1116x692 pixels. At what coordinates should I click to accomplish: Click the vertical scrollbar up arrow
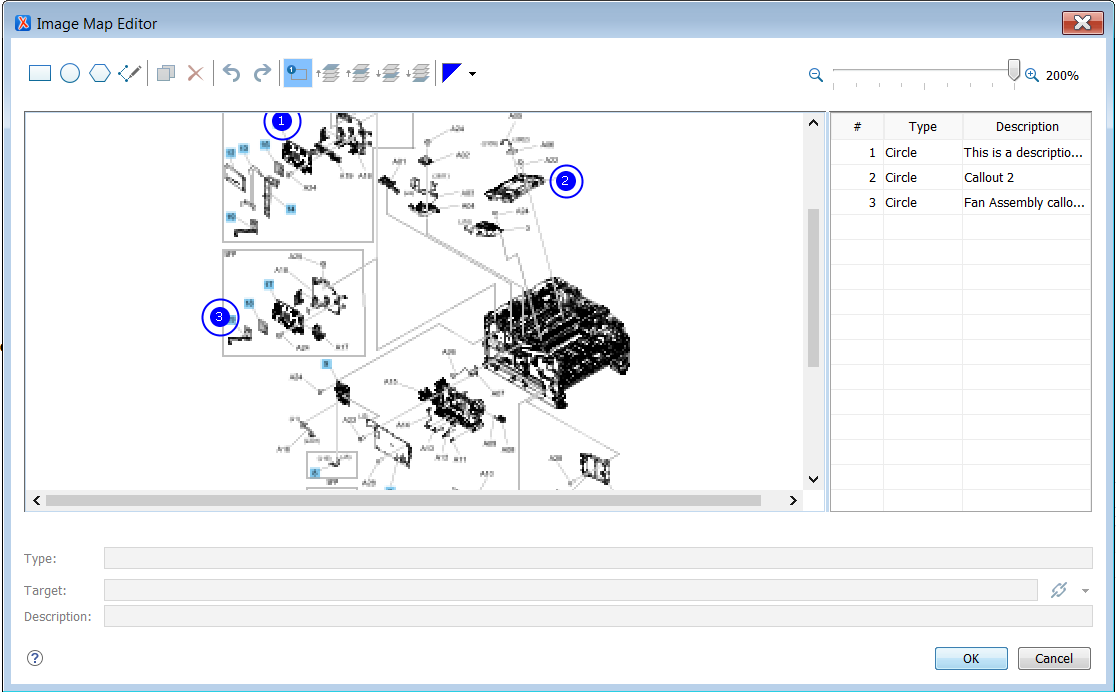click(x=814, y=122)
